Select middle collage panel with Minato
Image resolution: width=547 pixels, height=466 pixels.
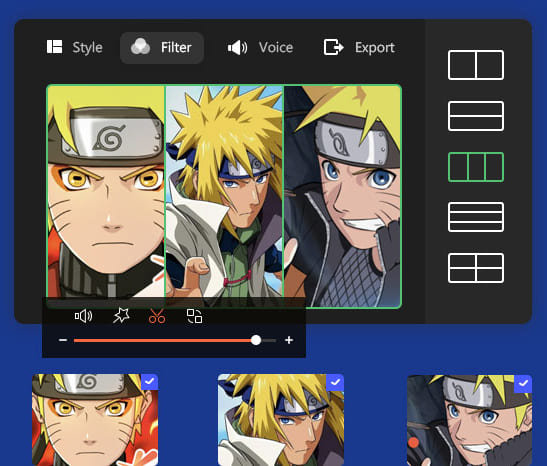coord(224,196)
